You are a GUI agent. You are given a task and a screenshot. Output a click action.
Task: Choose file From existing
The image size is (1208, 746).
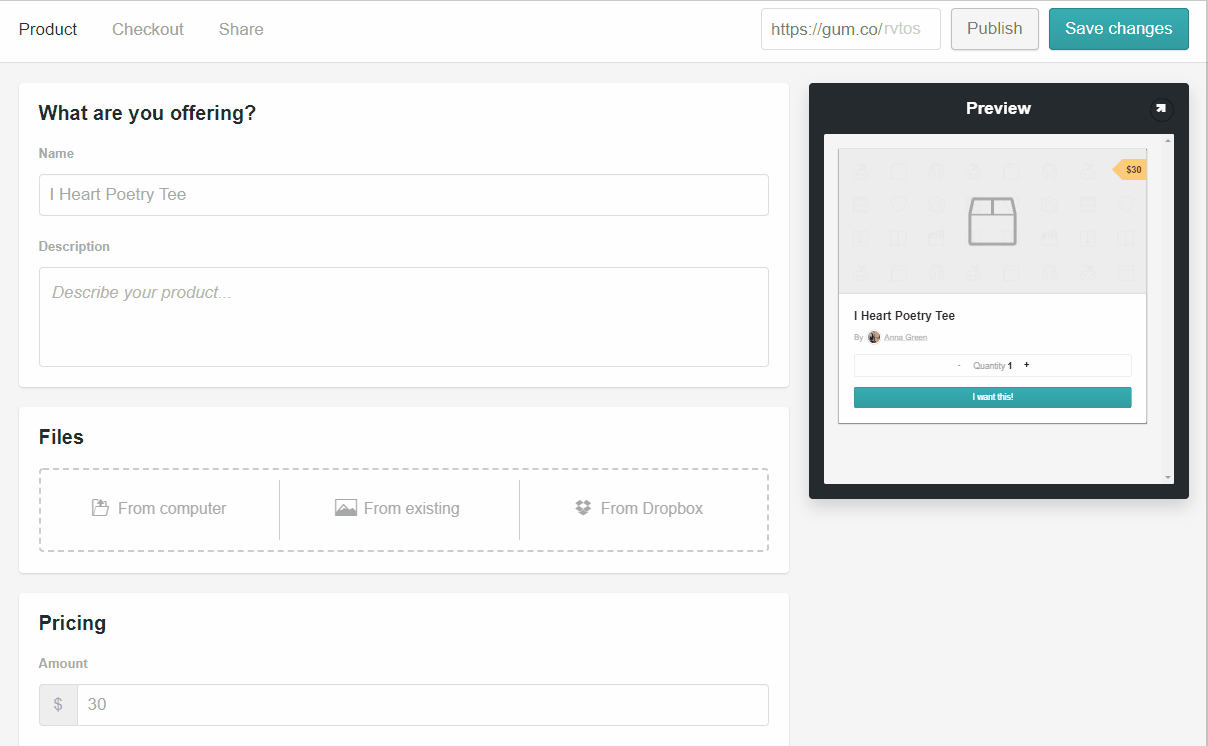pyautogui.click(x=399, y=508)
